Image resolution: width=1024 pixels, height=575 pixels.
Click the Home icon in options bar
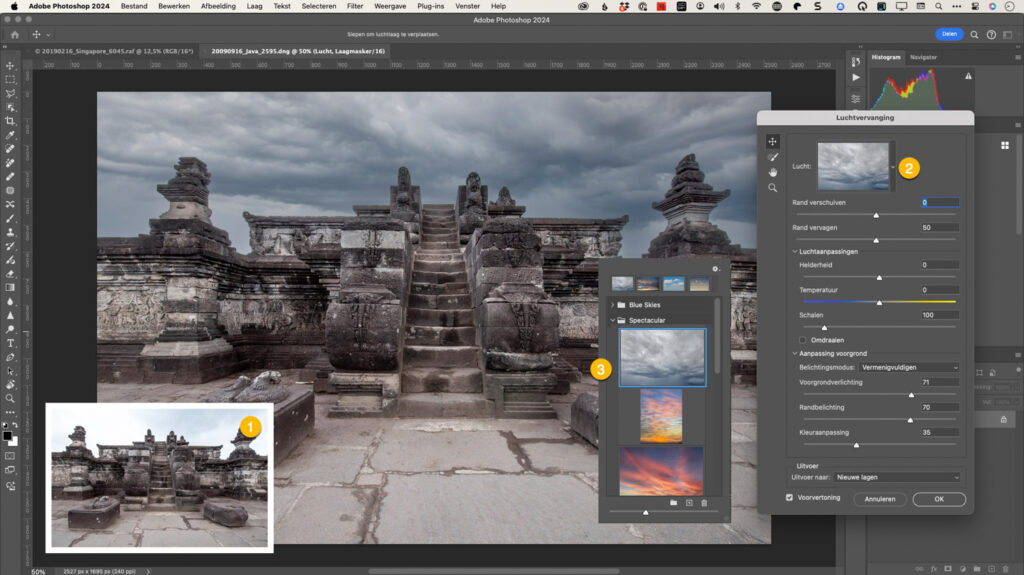(14, 35)
